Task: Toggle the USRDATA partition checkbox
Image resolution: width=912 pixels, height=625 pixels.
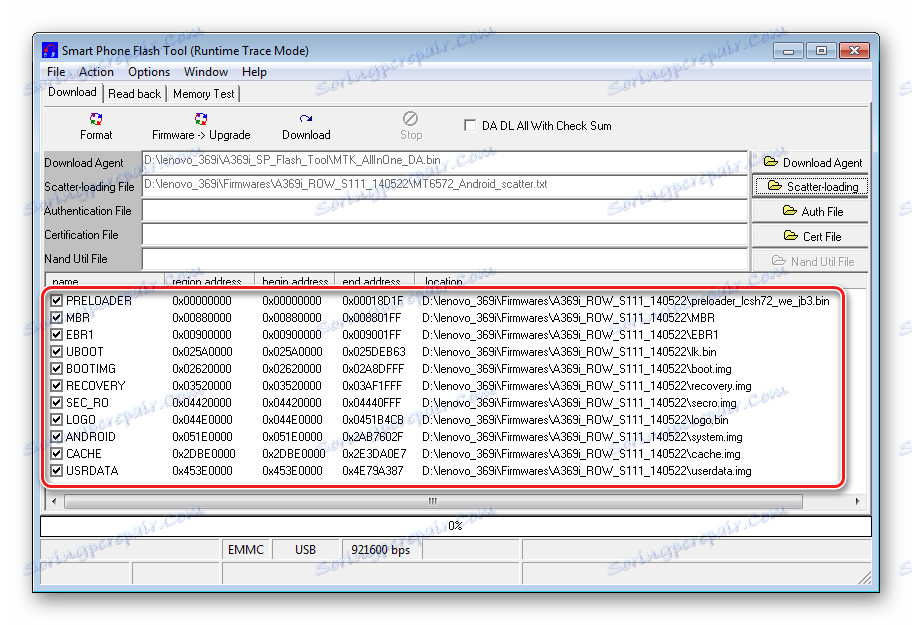Action: 56,470
